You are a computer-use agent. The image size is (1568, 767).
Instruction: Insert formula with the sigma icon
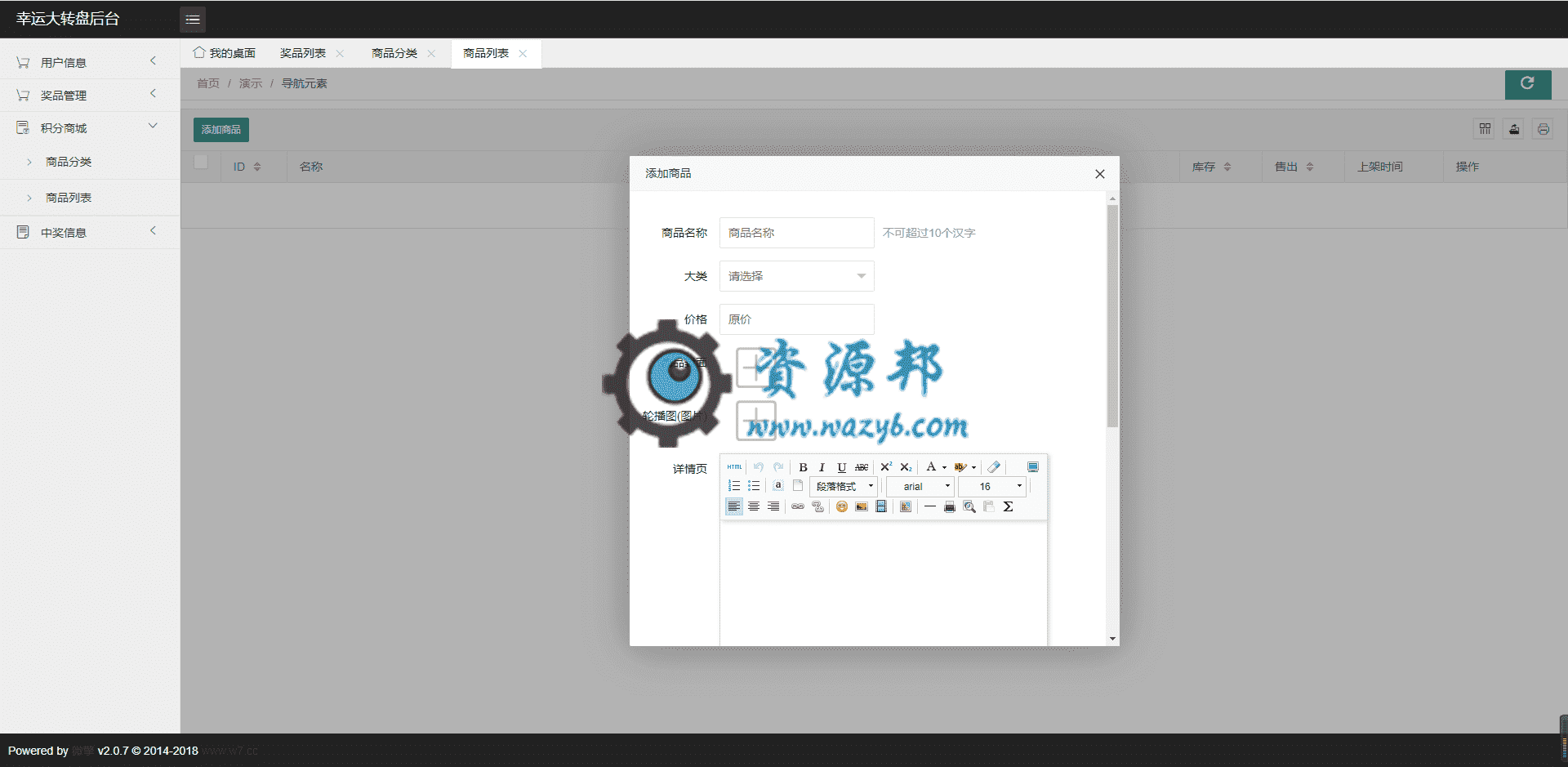coord(1009,506)
